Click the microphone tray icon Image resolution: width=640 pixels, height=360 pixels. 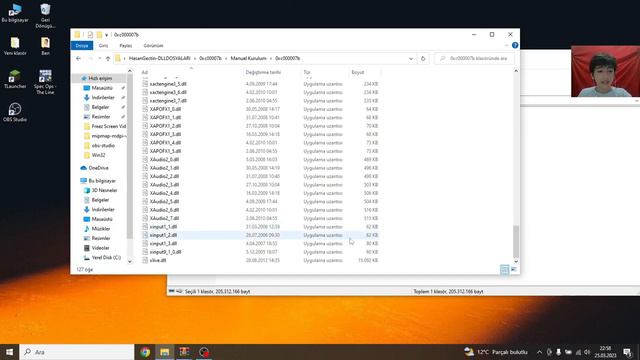(x=558, y=352)
